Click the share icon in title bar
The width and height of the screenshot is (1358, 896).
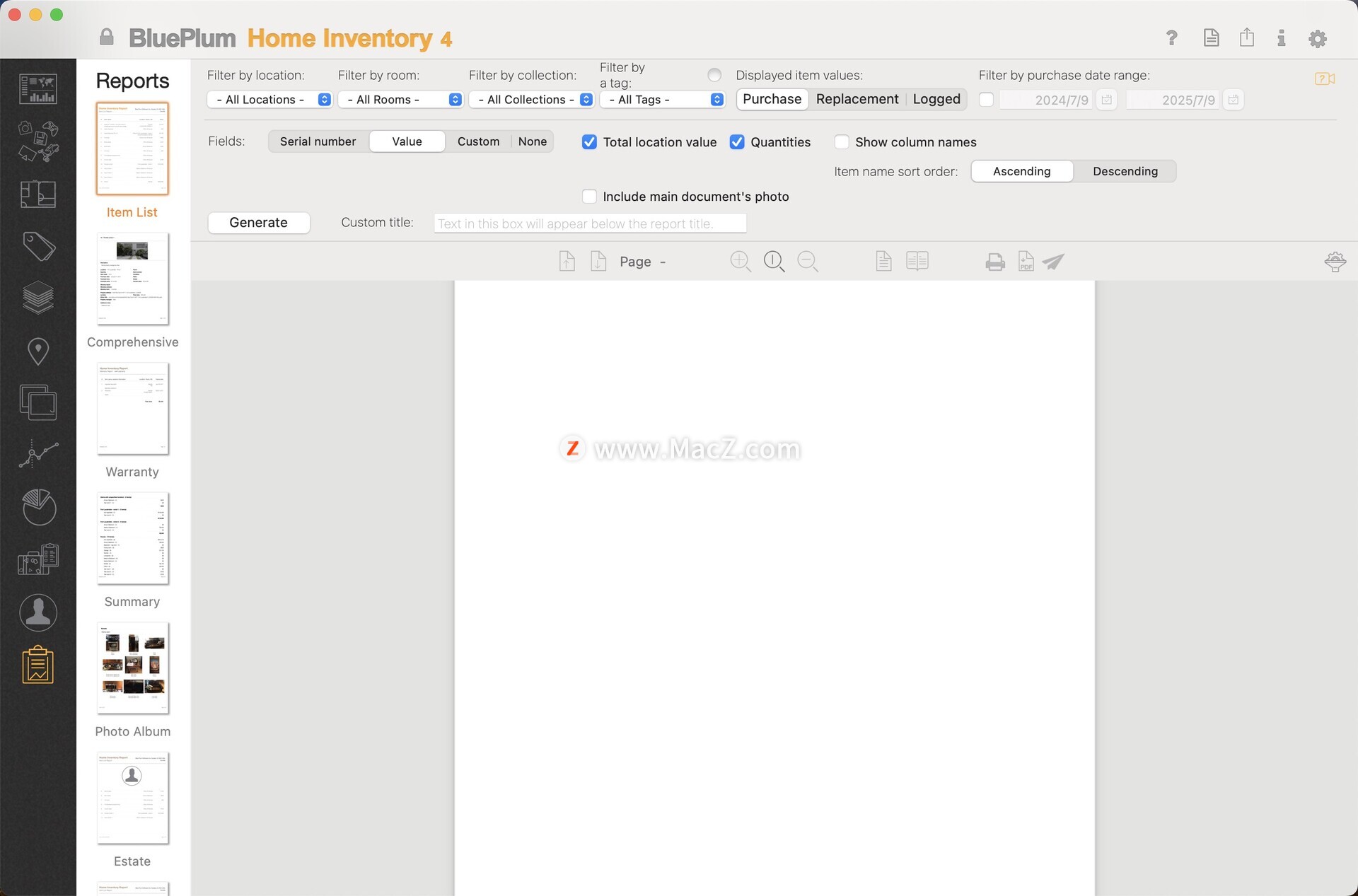coord(1247,37)
